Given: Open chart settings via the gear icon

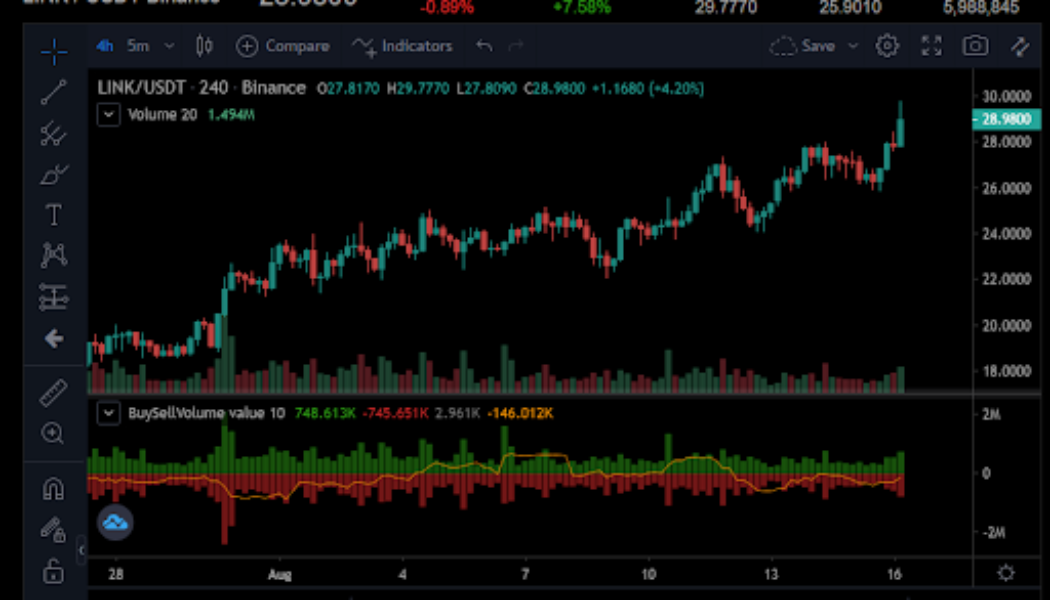Looking at the screenshot, I should pyautogui.click(x=887, y=46).
